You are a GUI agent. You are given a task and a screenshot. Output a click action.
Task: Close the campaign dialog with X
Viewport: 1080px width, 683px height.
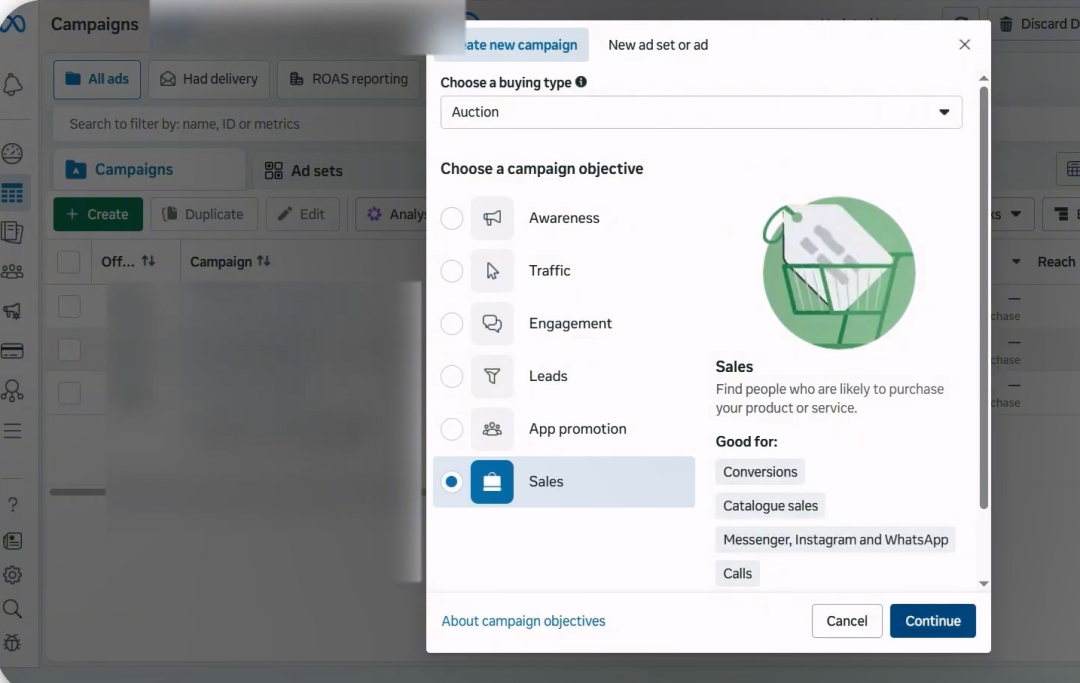(x=964, y=45)
